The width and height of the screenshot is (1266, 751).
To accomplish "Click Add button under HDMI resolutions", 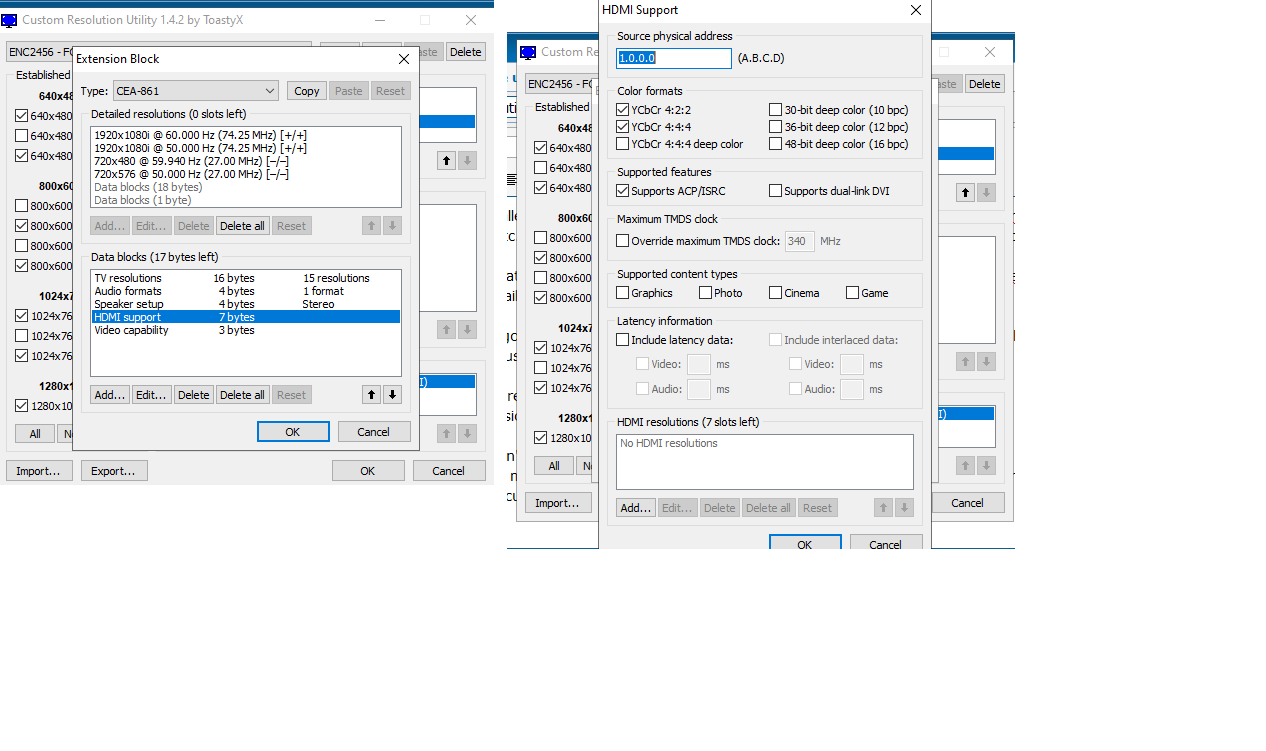I will coord(635,508).
